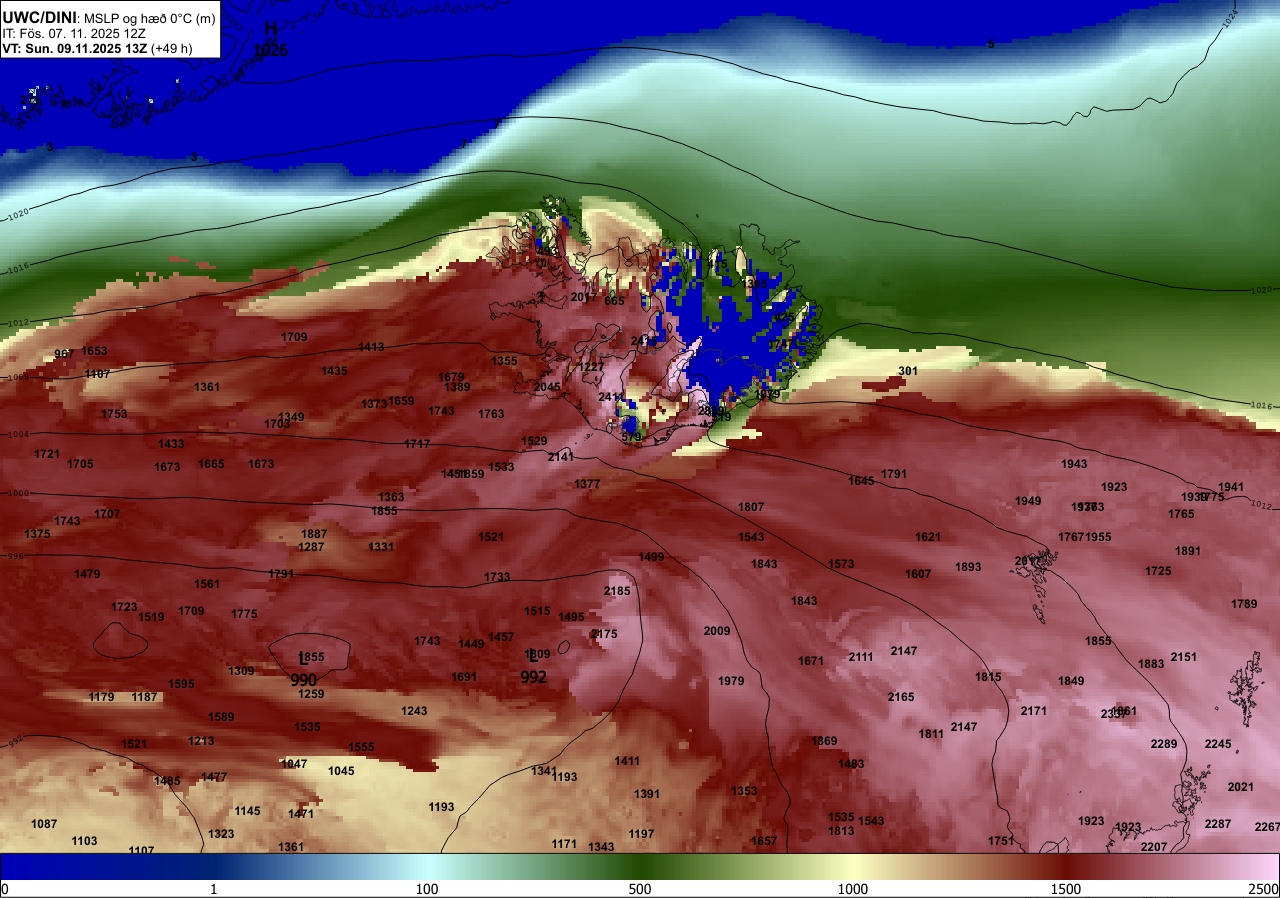Click the height value 1331

click(381, 547)
